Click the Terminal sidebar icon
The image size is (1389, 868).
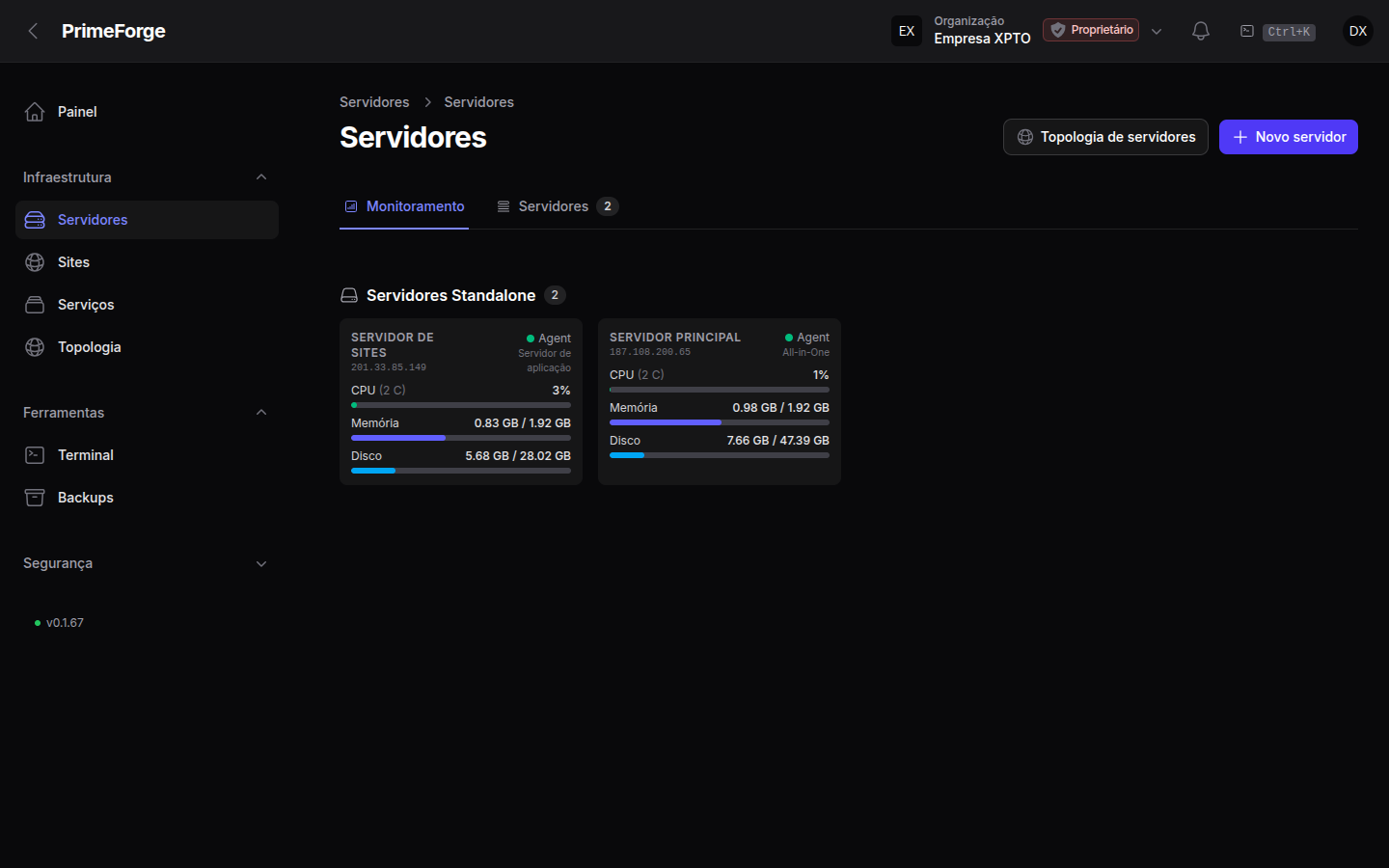35,455
